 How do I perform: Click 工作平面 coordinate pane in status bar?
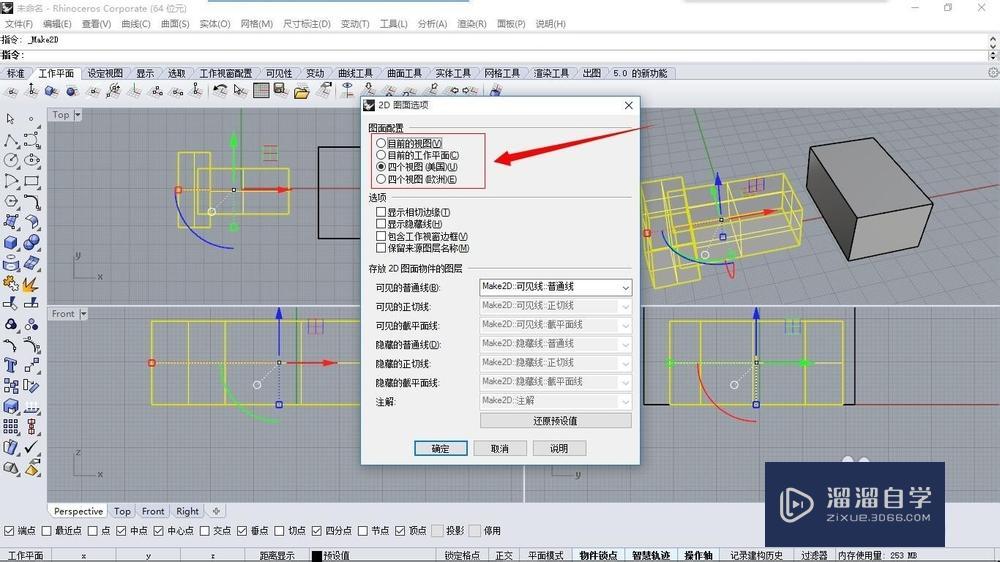(x=26, y=556)
